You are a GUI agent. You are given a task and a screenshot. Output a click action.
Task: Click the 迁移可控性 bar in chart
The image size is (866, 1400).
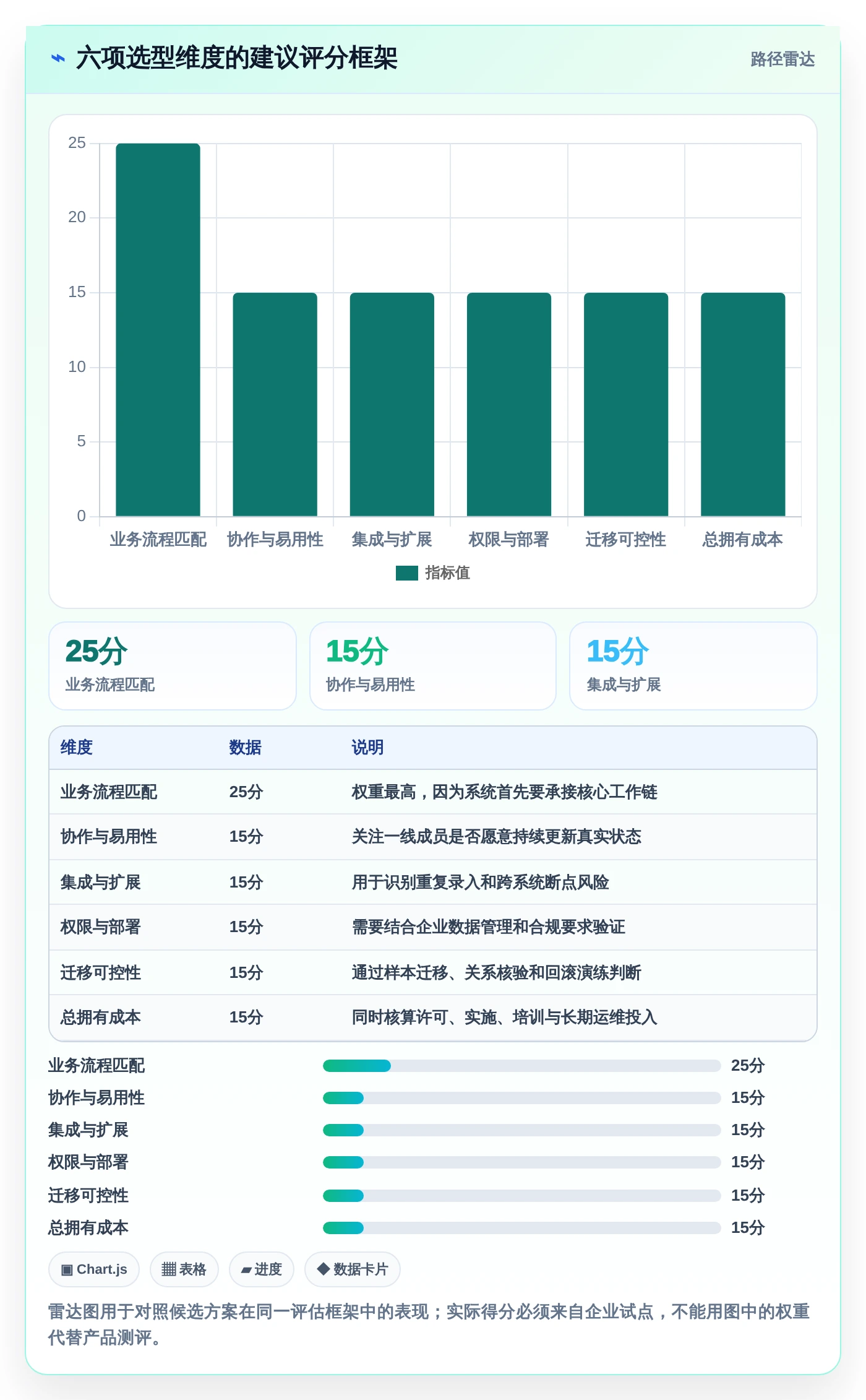[x=626, y=404]
